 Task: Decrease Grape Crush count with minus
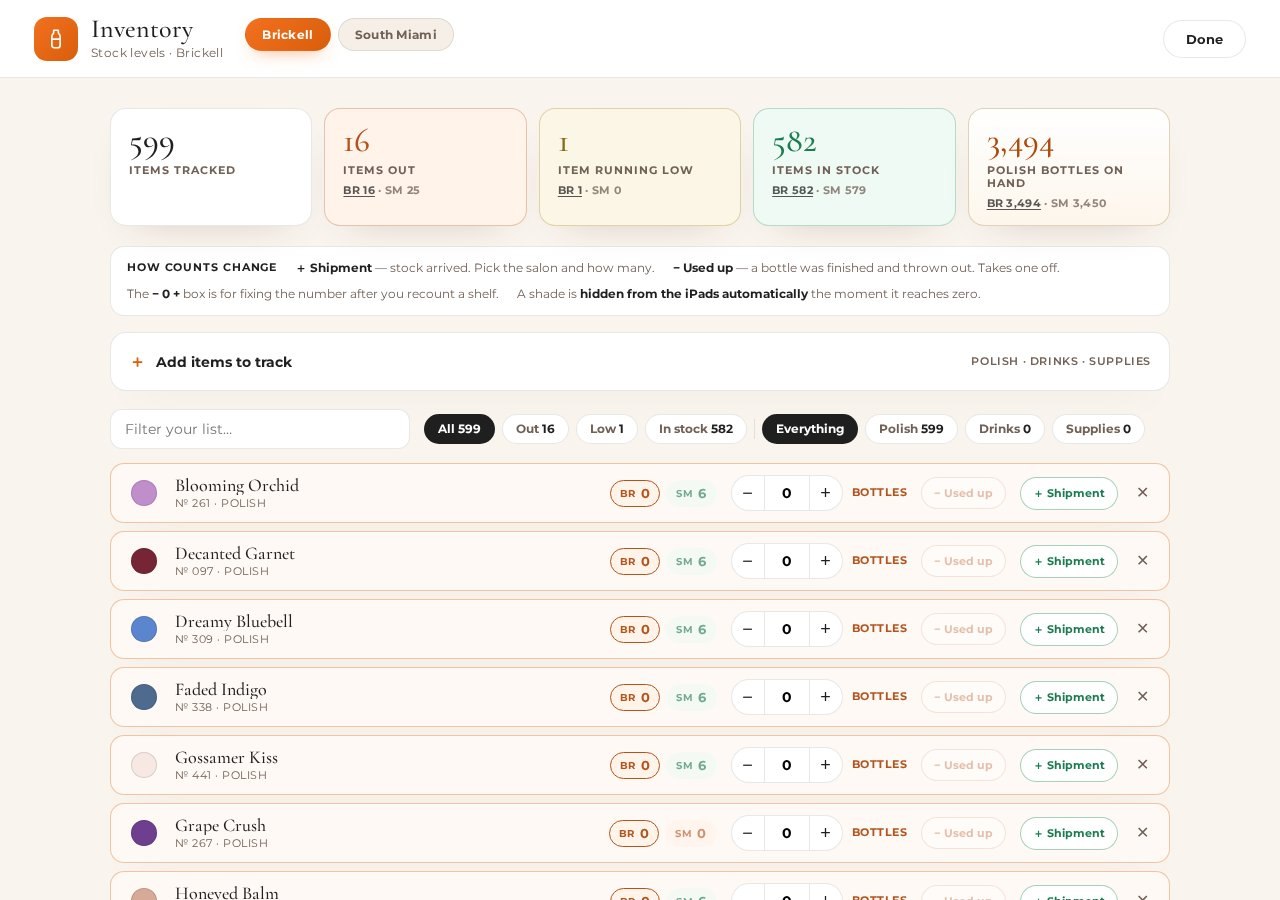748,833
